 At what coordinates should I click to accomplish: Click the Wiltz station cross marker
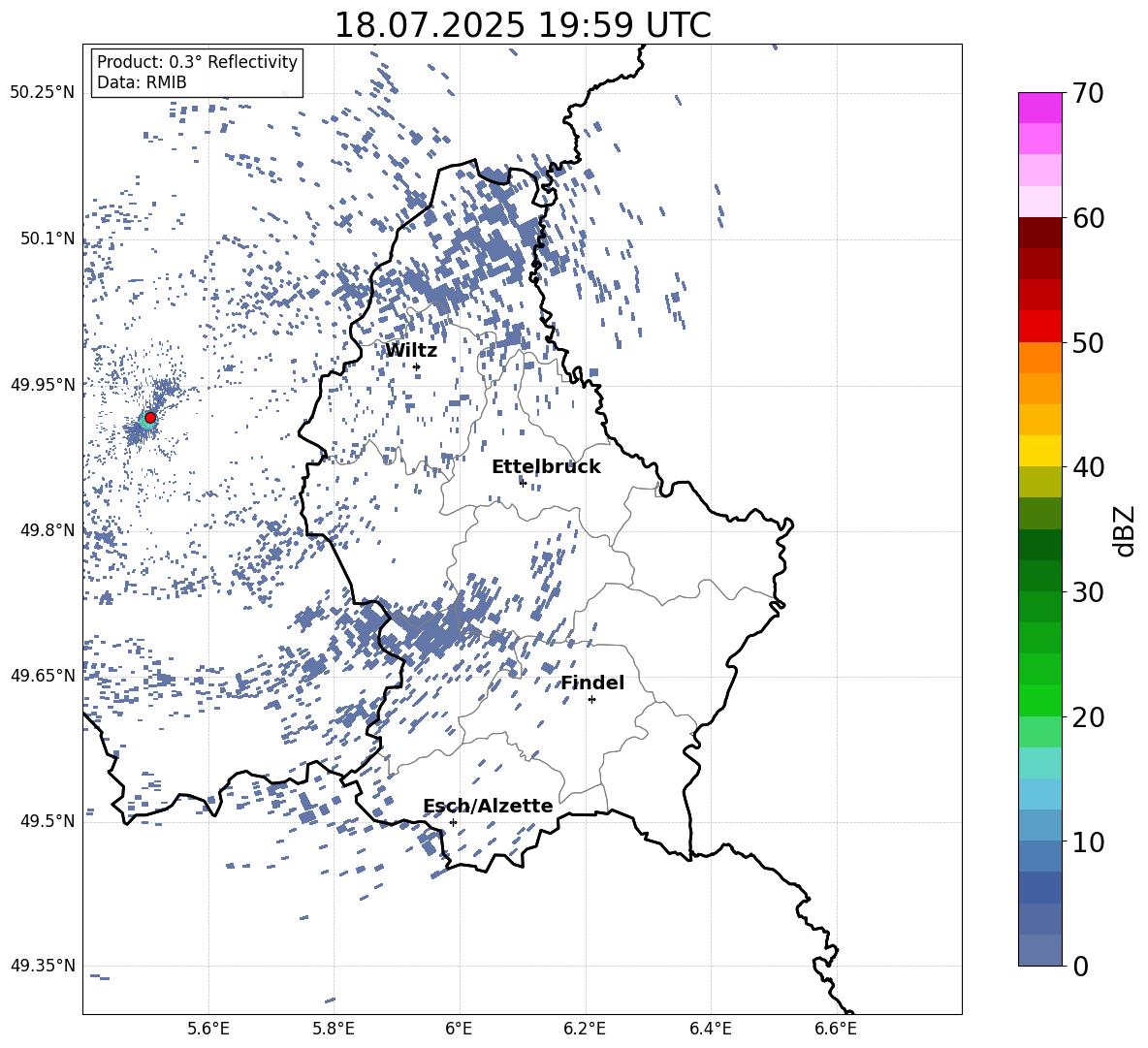tap(417, 366)
